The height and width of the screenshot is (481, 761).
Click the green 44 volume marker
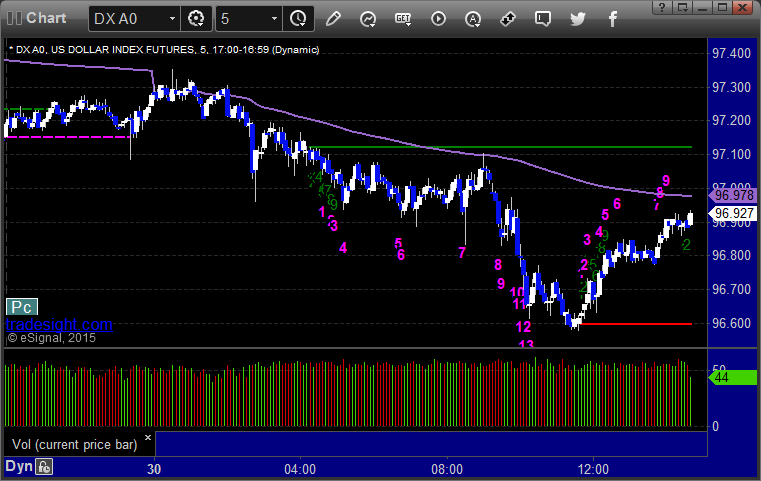click(733, 377)
